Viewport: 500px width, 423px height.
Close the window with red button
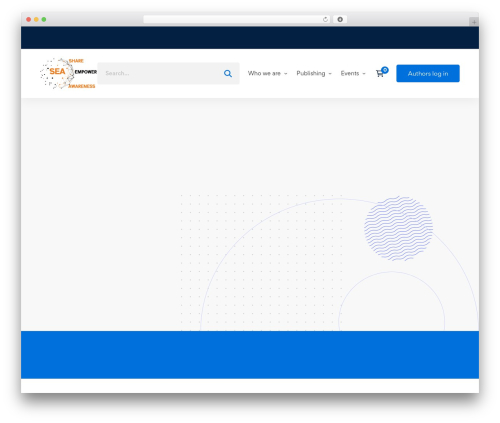coord(29,19)
